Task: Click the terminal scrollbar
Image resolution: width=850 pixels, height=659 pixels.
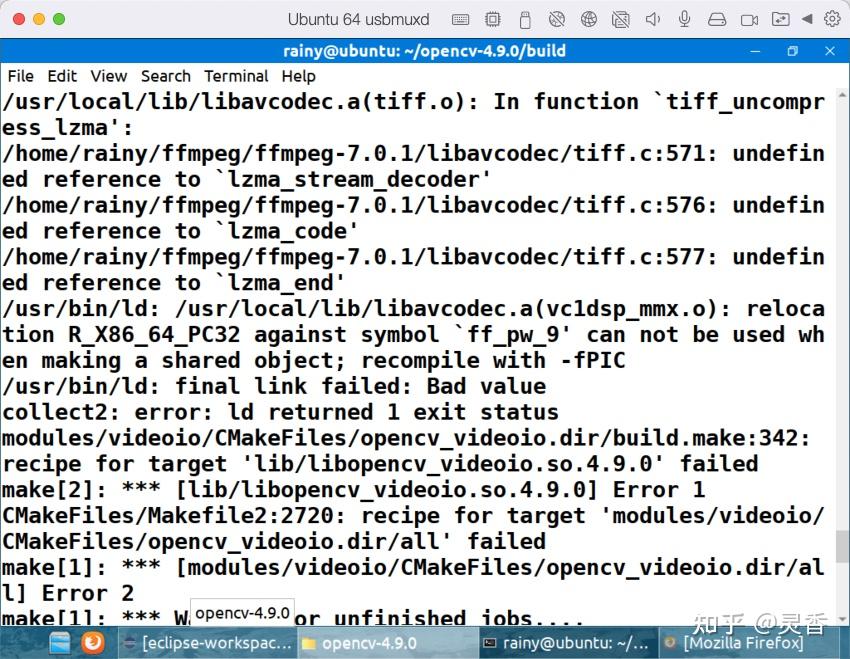Action: tap(841, 545)
